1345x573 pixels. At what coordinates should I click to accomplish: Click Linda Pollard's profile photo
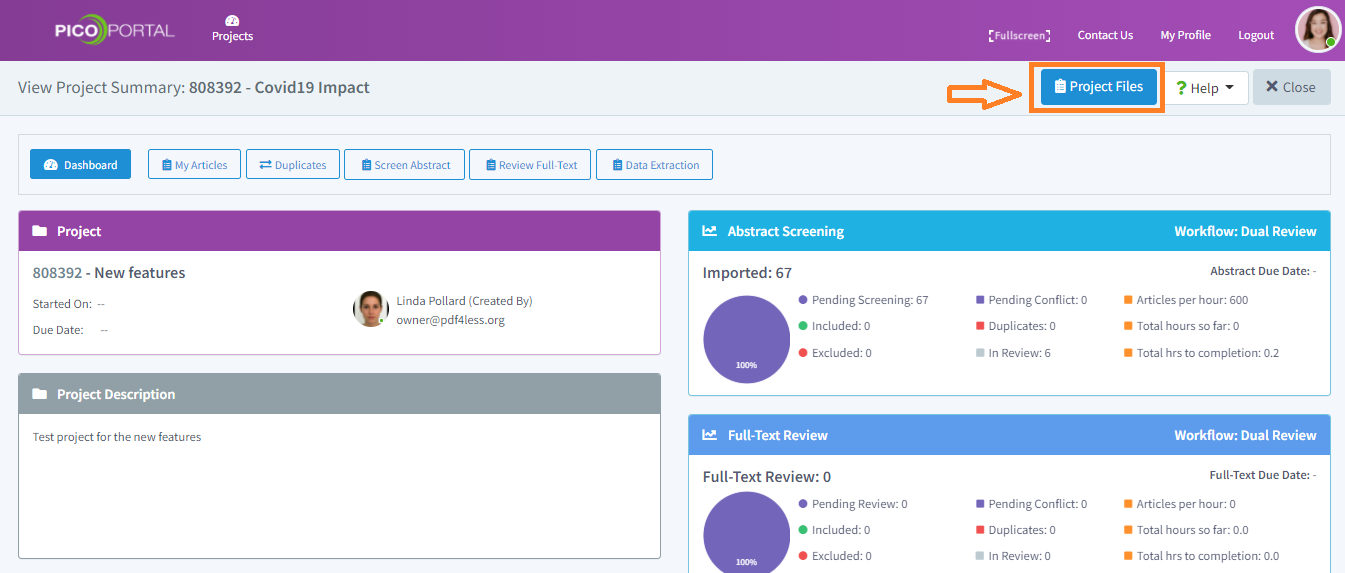(370, 309)
